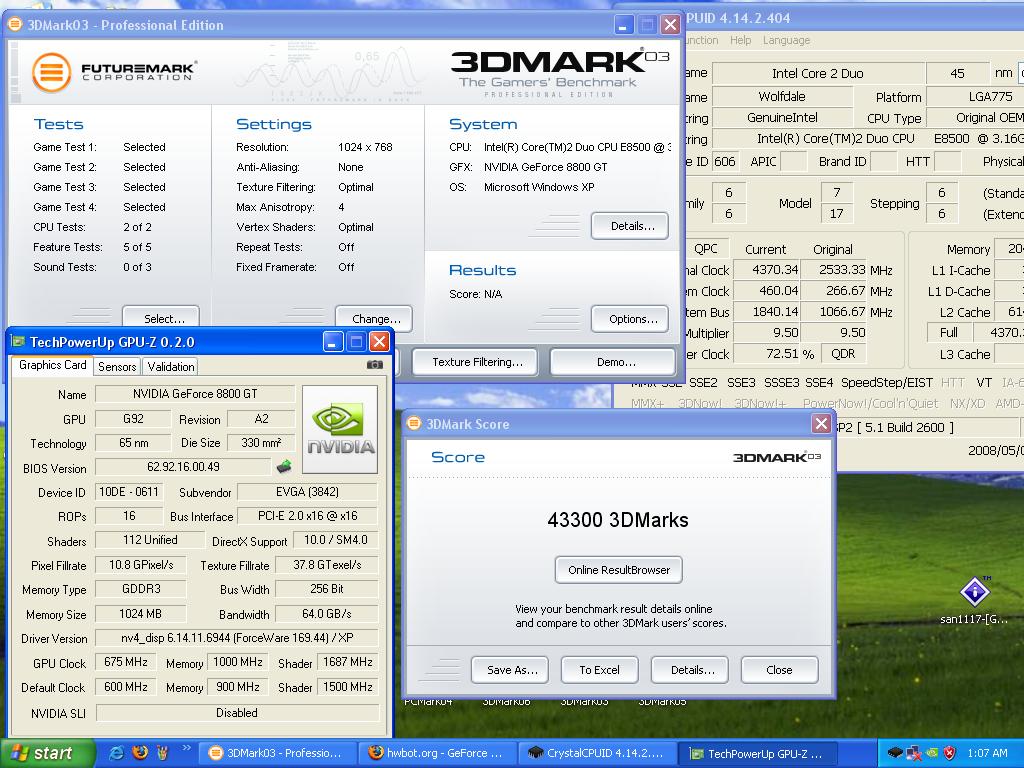Viewport: 1024px width, 768px height.
Task: Open the Online ResultBrowser
Action: click(618, 569)
